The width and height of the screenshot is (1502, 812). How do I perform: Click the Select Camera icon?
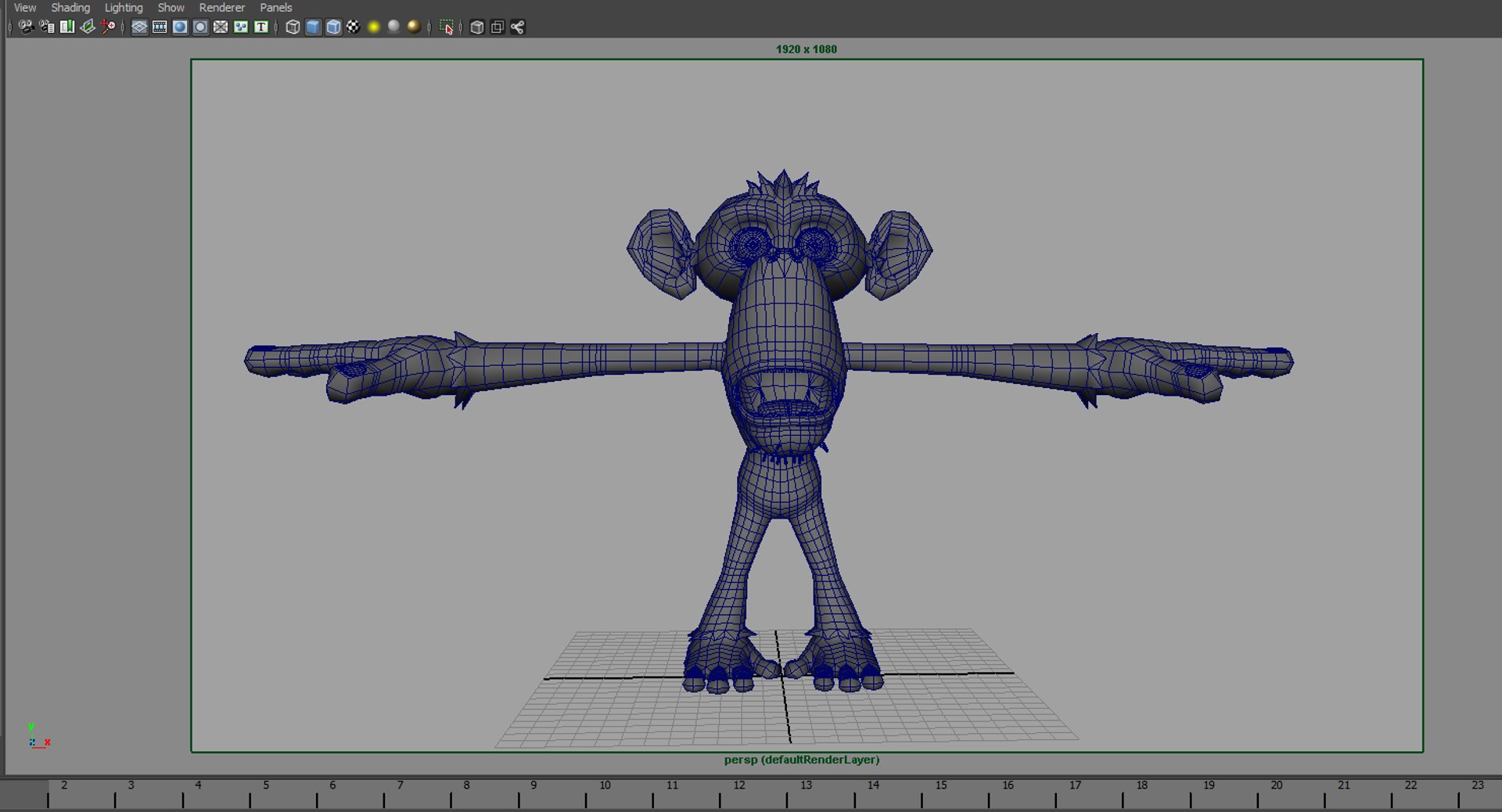click(26, 27)
